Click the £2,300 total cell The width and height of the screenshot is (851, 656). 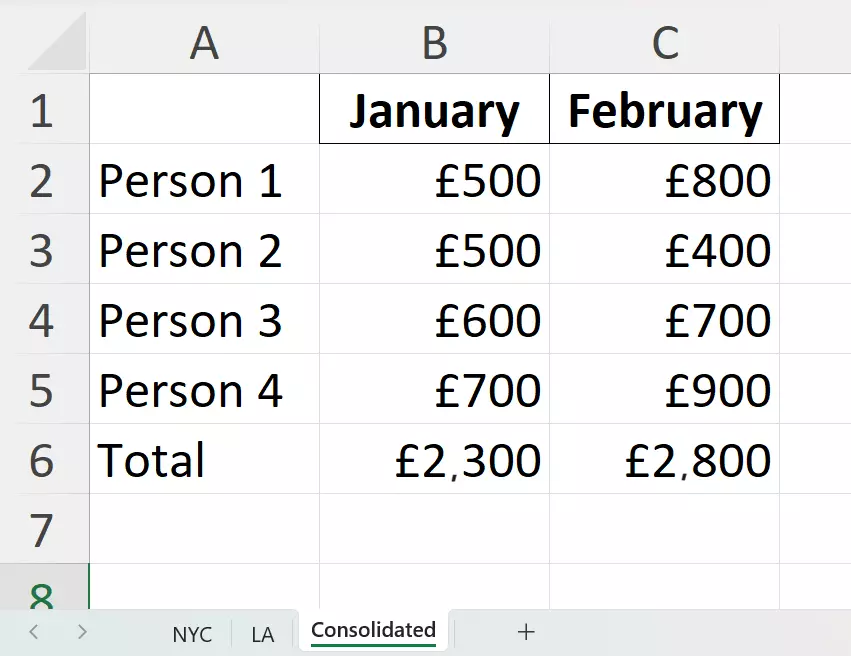pyautogui.click(x=433, y=461)
